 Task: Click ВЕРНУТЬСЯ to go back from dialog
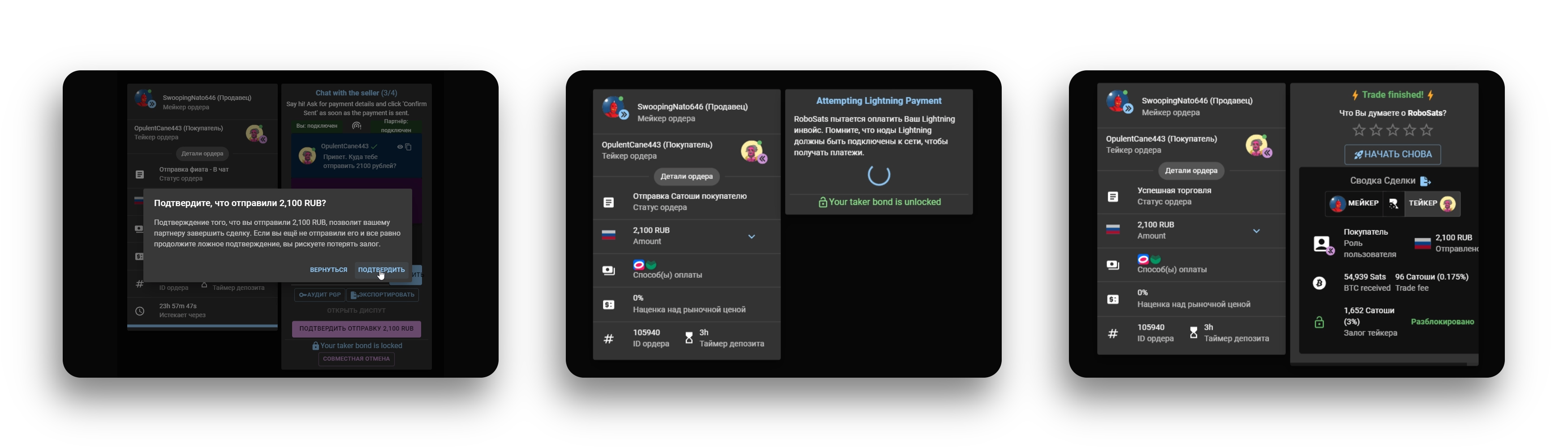coord(328,270)
